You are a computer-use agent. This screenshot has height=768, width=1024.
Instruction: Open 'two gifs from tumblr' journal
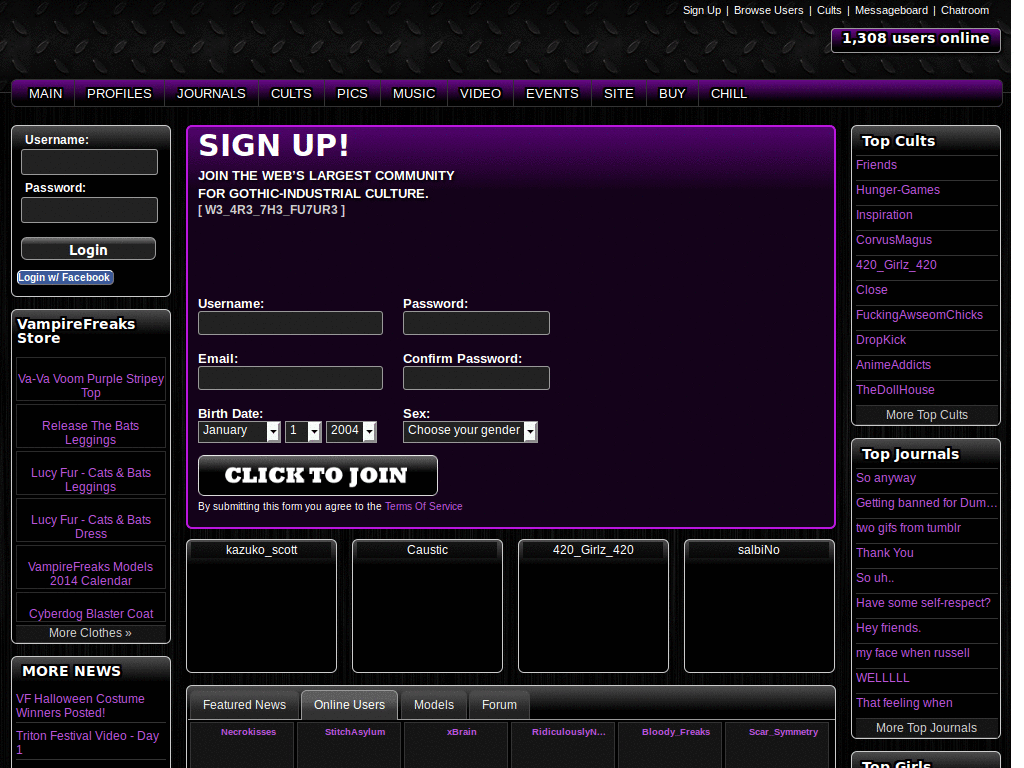[908, 528]
